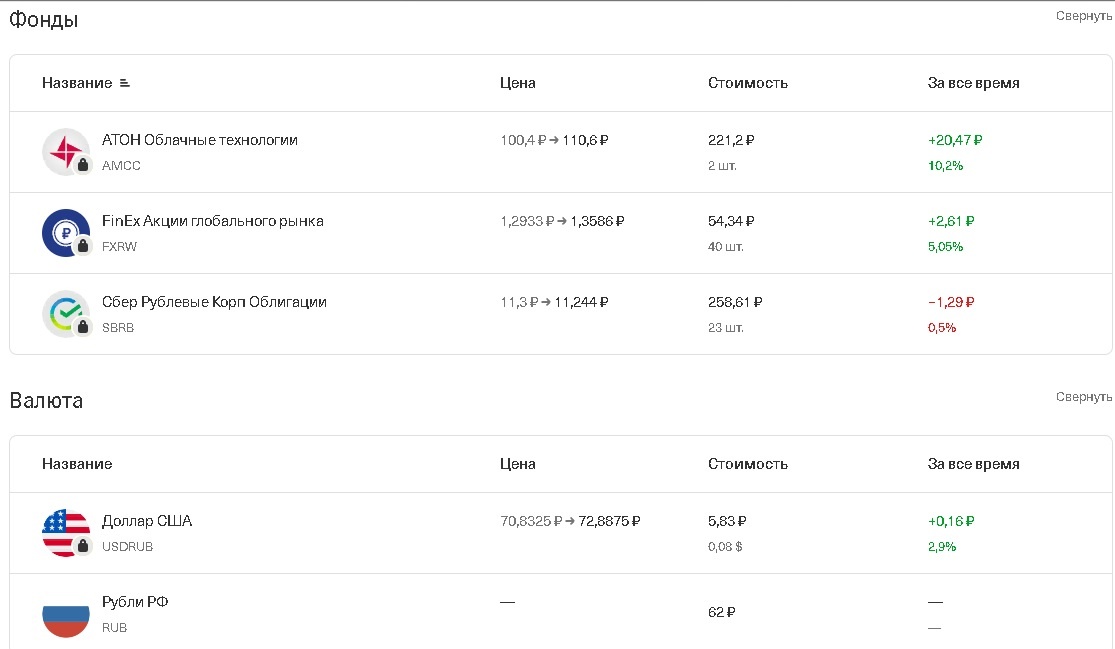Click the US dollar flag icon
1115x649 pixels.
tap(66, 533)
